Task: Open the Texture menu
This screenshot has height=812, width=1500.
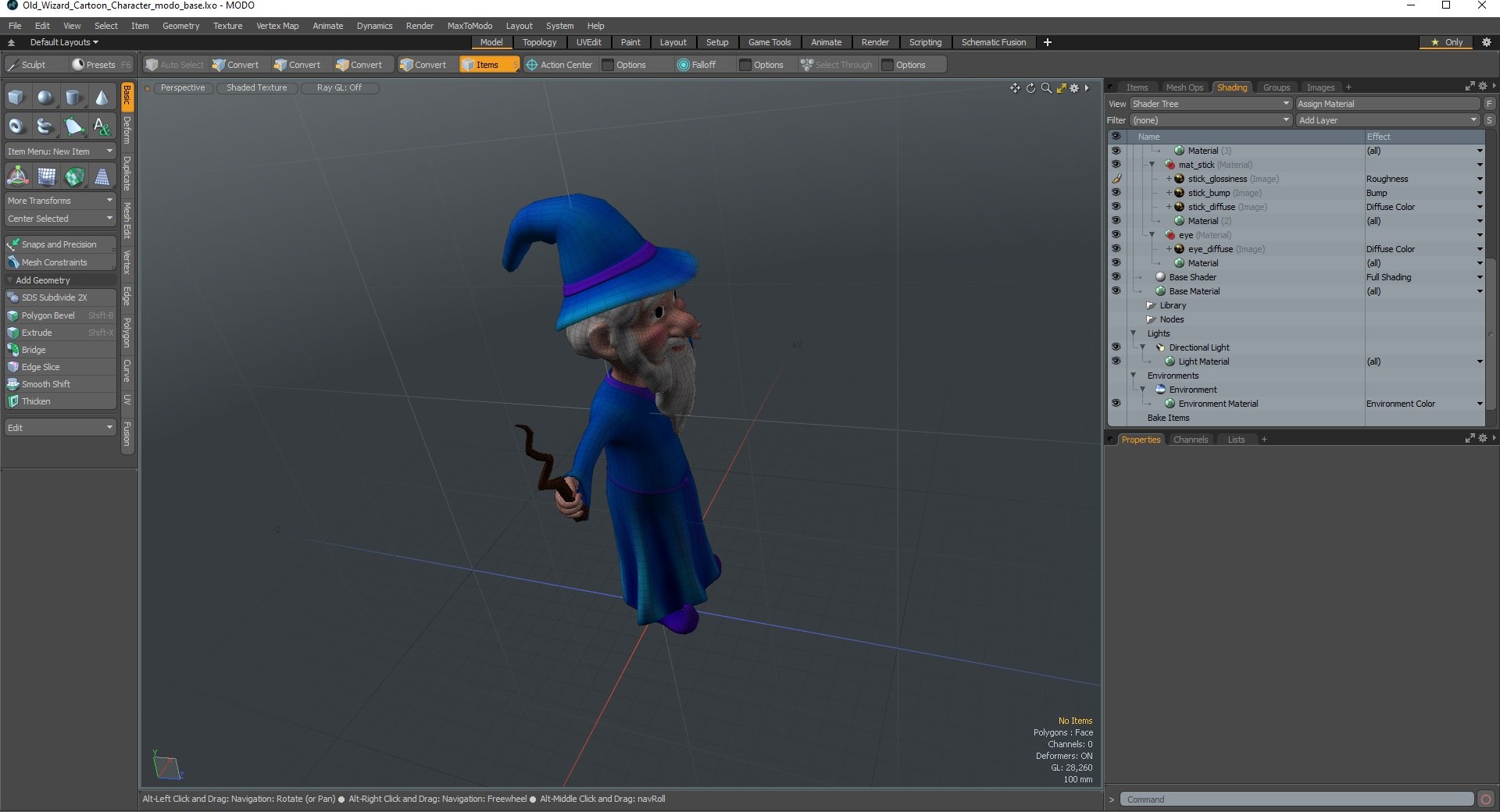Action: 227,26
